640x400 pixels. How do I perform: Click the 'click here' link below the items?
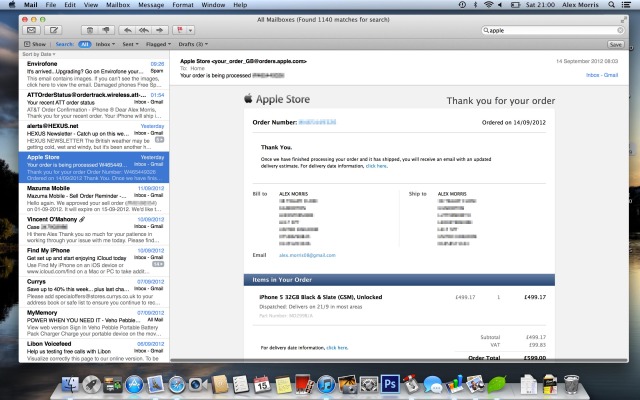click(337, 348)
